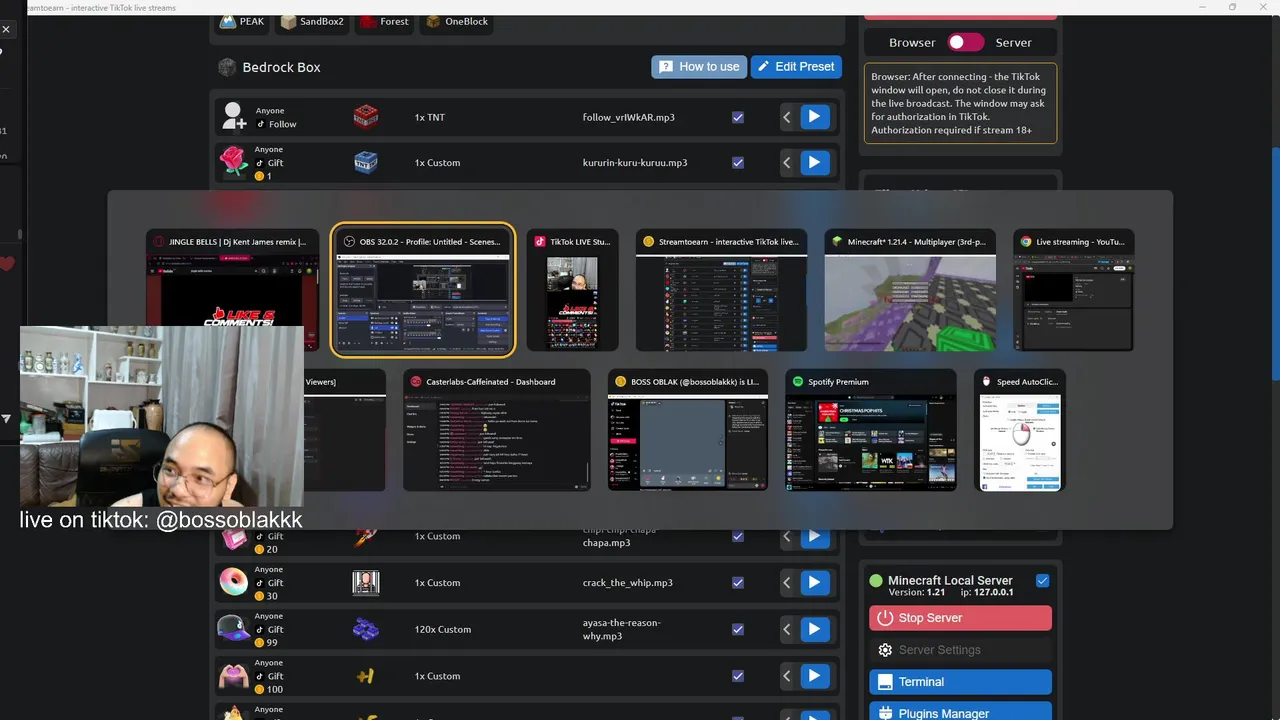Switch to Casterlabs-Caffeinated Dashboard window
Viewport: 1280px width, 720px height.
[x=497, y=430]
